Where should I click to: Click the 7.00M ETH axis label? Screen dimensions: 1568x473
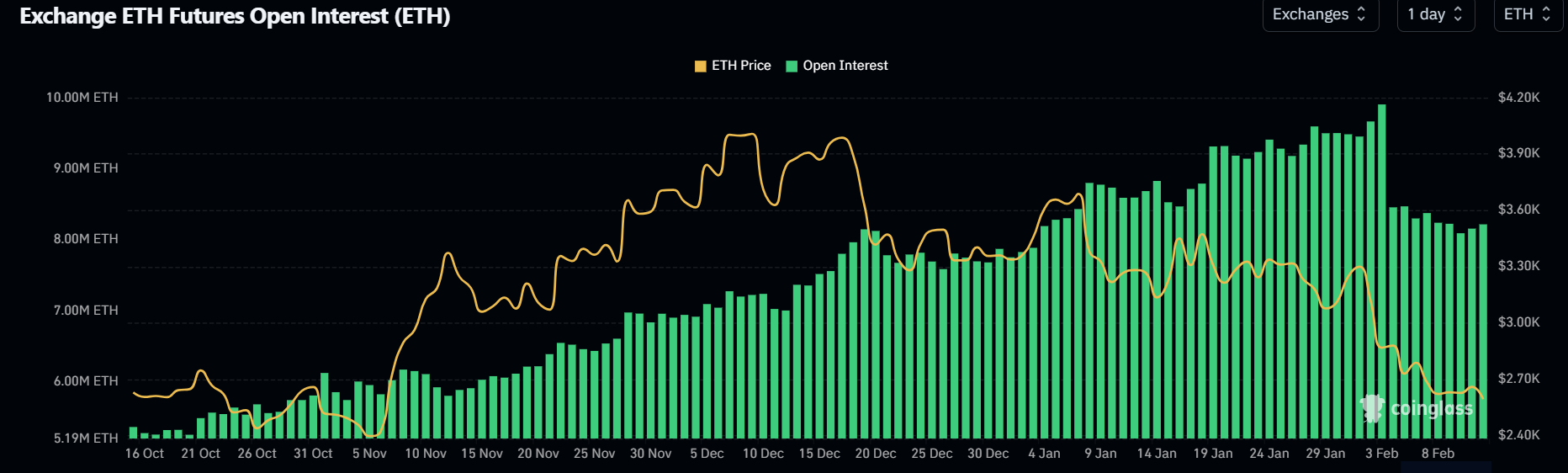click(86, 311)
